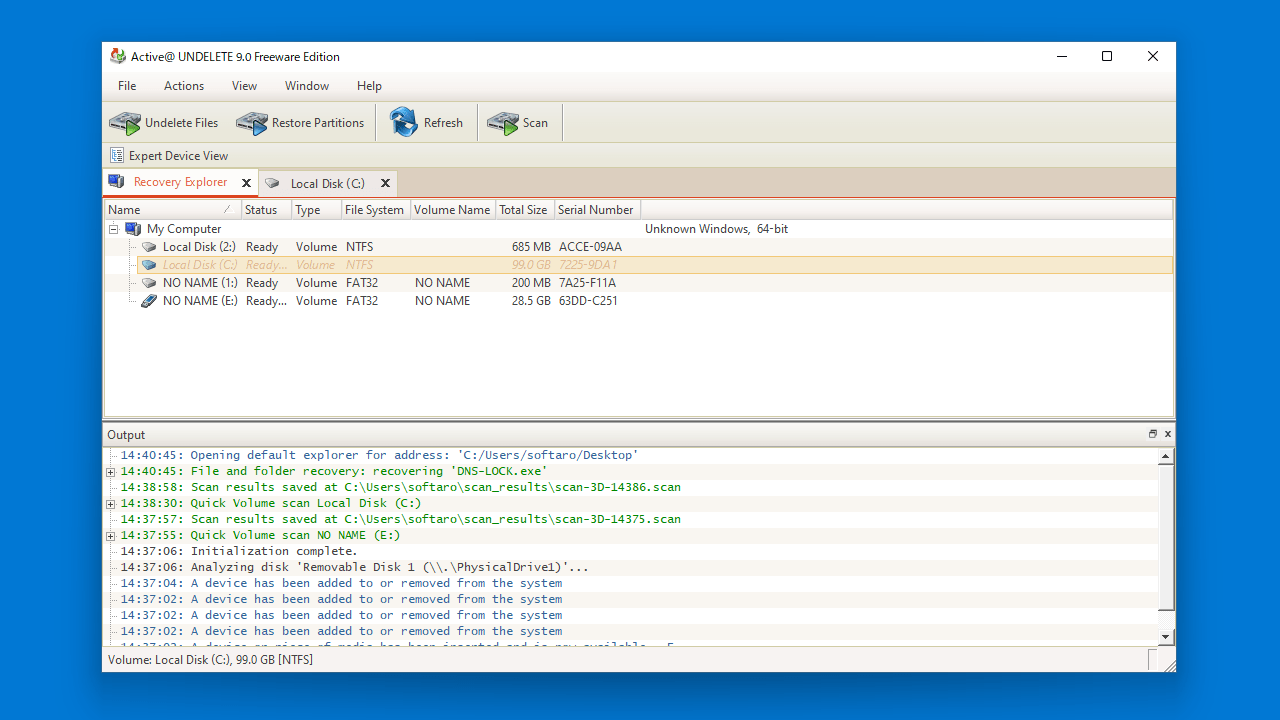Click the Local Disk (2:) drive icon
Image resolution: width=1280 pixels, height=720 pixels.
149,247
